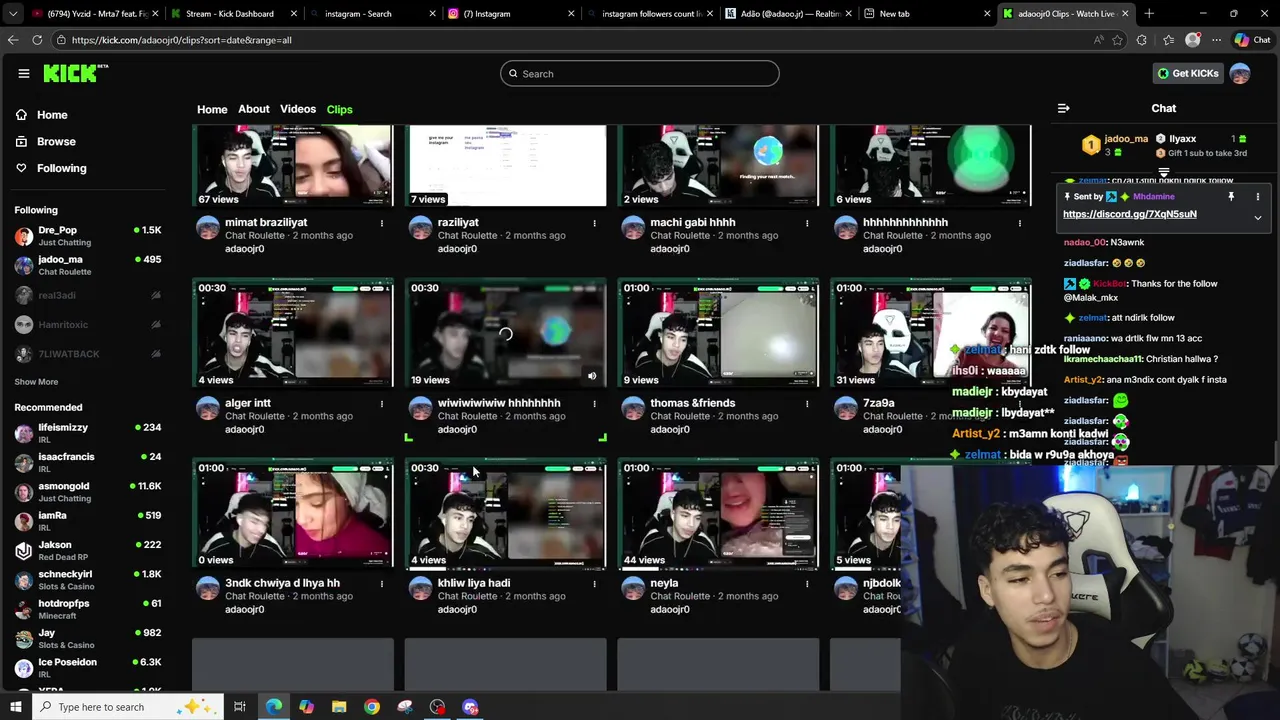The height and width of the screenshot is (720, 1280).
Task: Open the hamburger sidebar menu
Action: pos(23,73)
